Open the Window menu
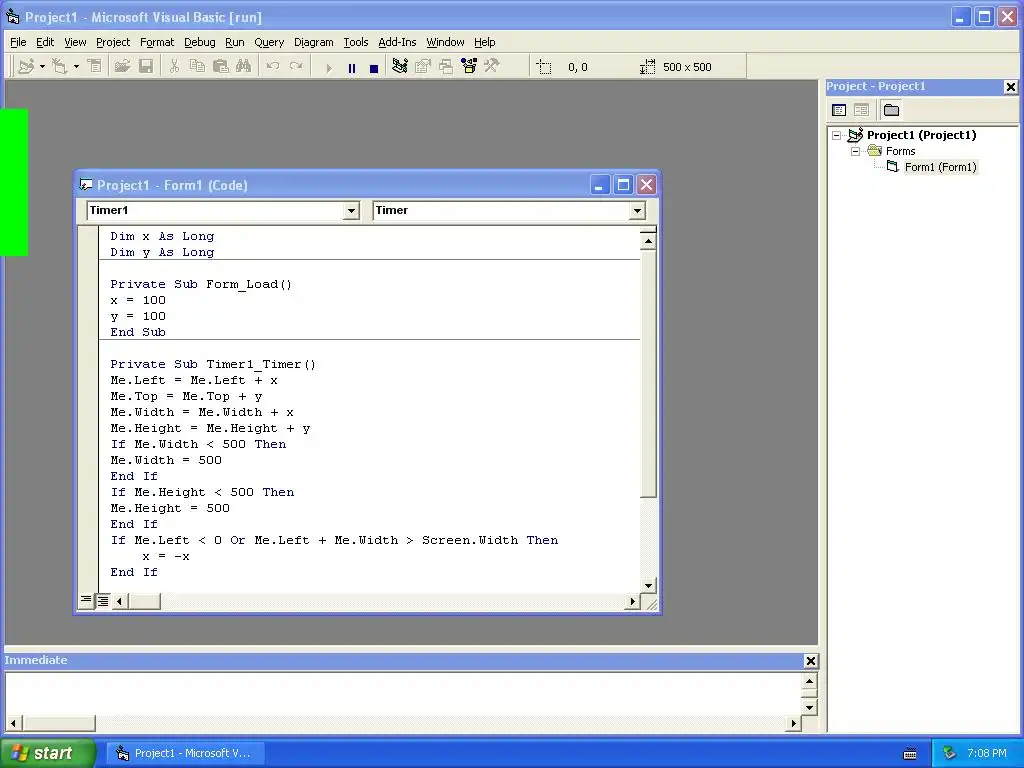Viewport: 1024px width, 768px height. pos(445,42)
